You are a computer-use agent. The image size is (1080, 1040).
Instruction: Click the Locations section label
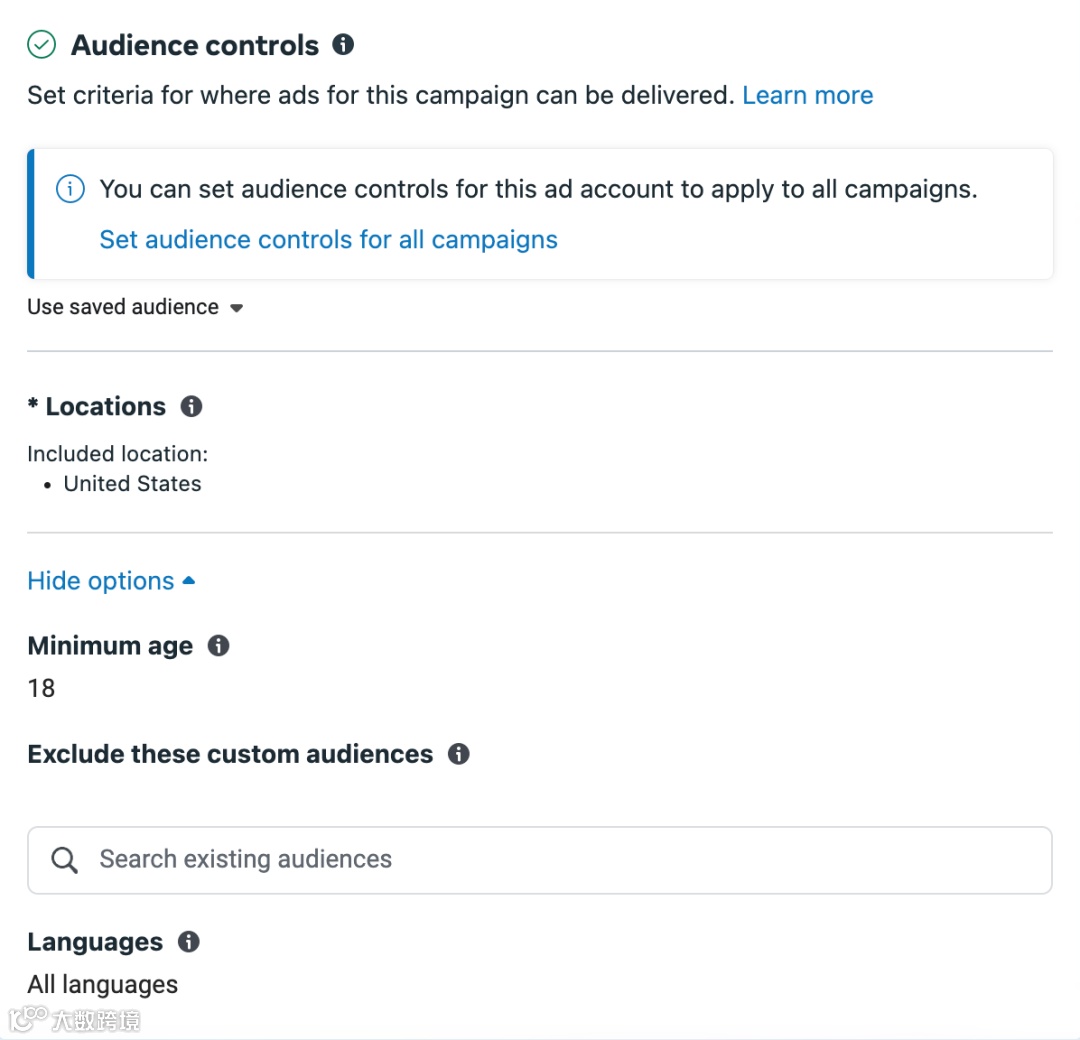(x=105, y=406)
